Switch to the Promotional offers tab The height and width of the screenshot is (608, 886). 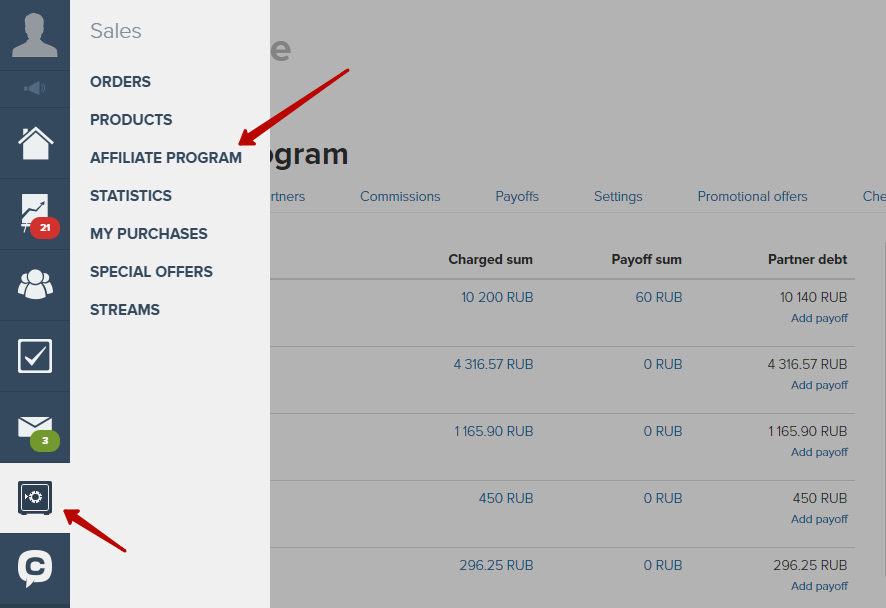pos(752,196)
